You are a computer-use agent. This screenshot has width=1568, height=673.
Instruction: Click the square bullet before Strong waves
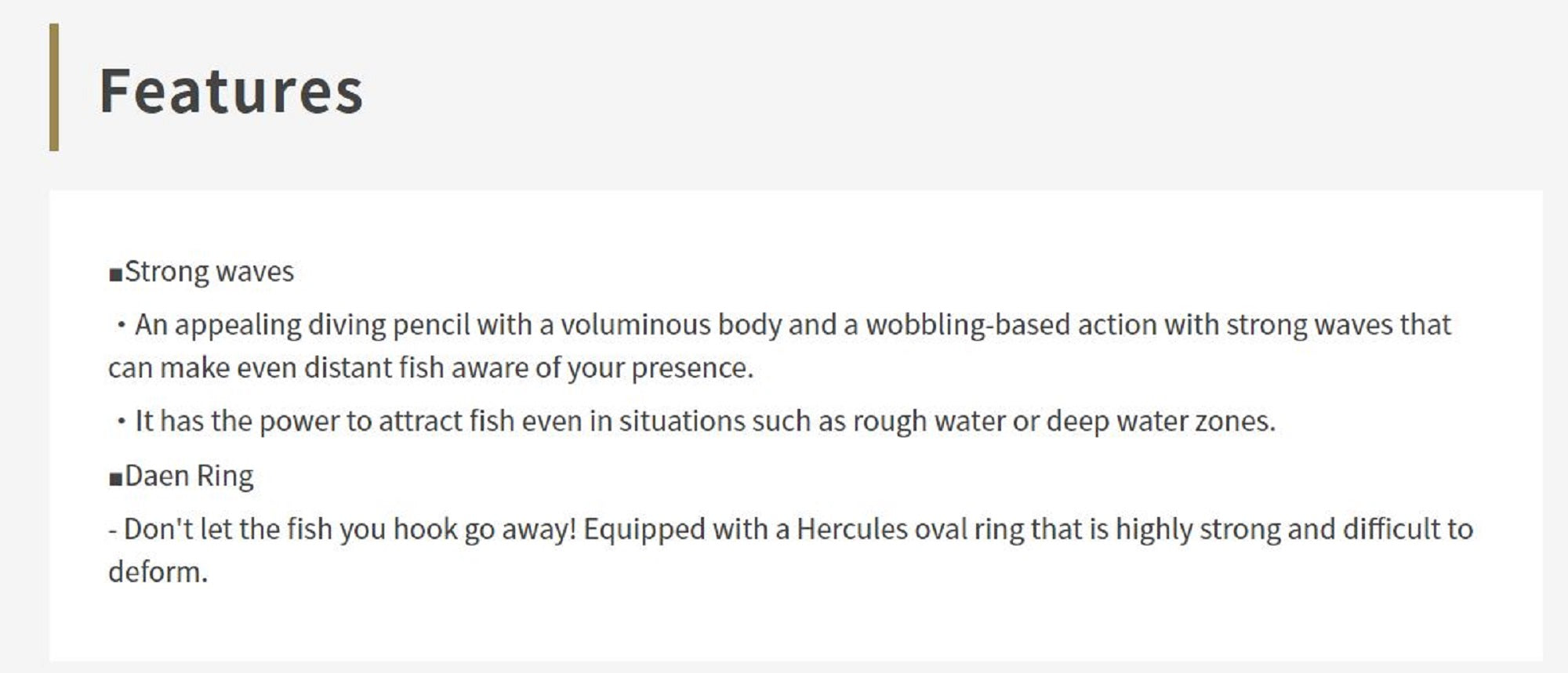[116, 274]
